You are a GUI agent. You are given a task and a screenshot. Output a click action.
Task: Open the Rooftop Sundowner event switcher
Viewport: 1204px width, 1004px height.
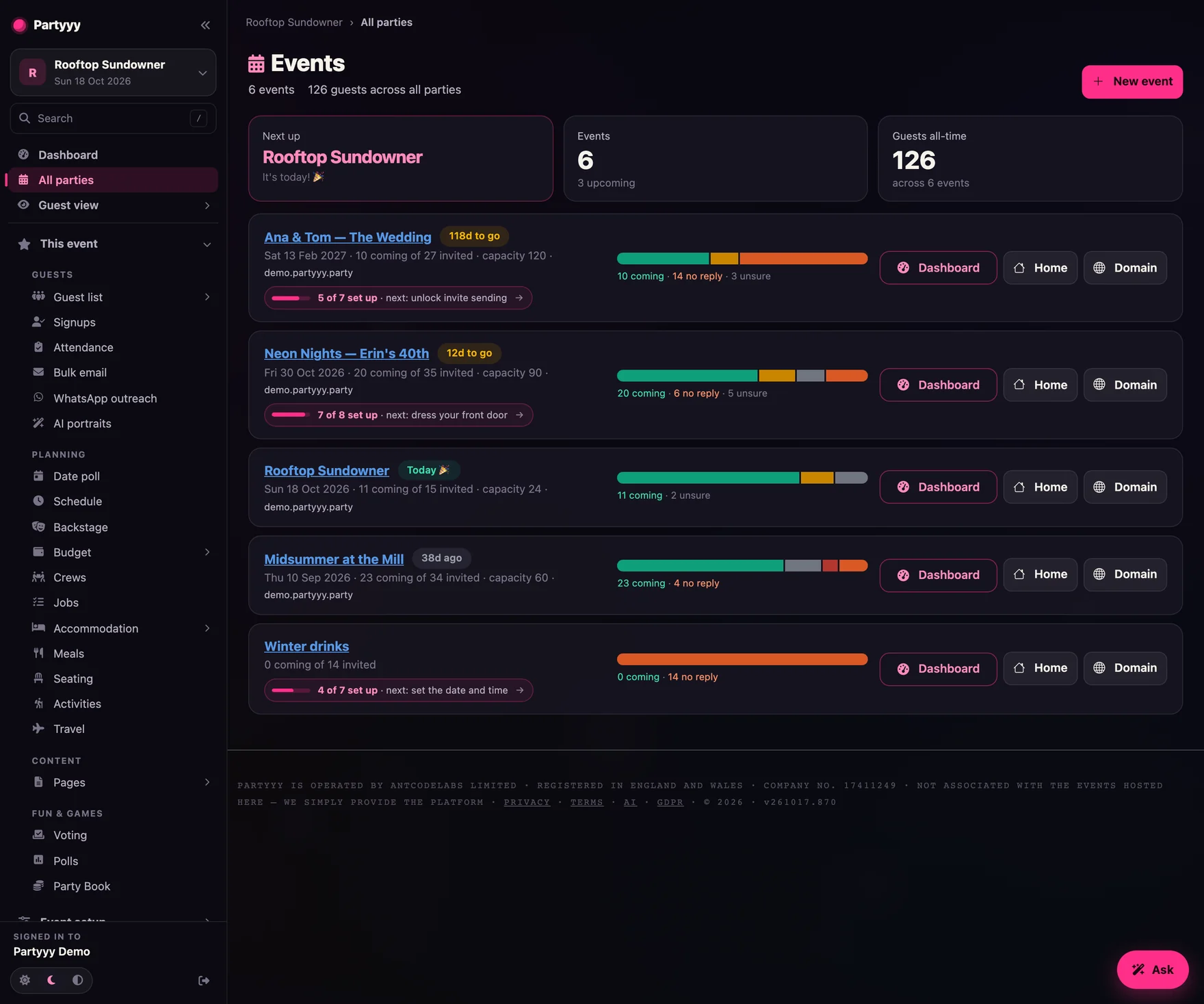113,73
